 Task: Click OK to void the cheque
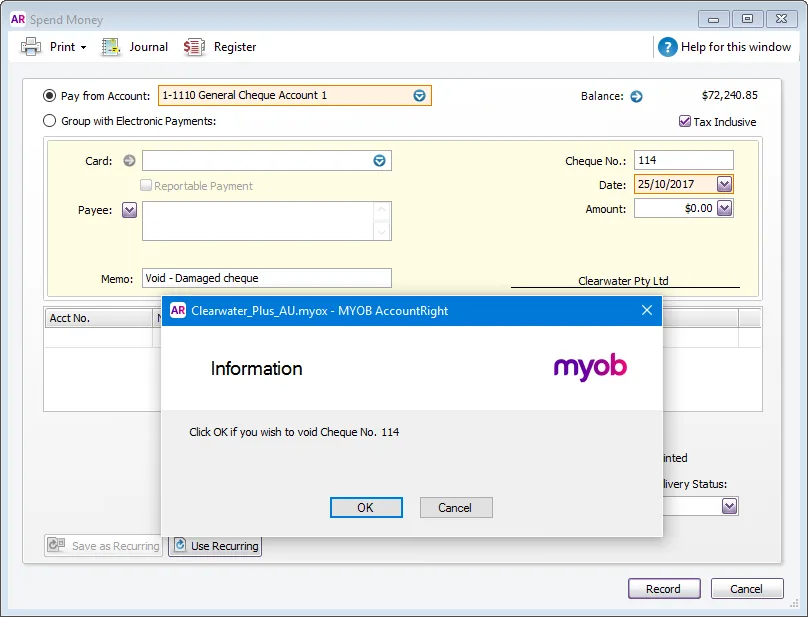[366, 508]
